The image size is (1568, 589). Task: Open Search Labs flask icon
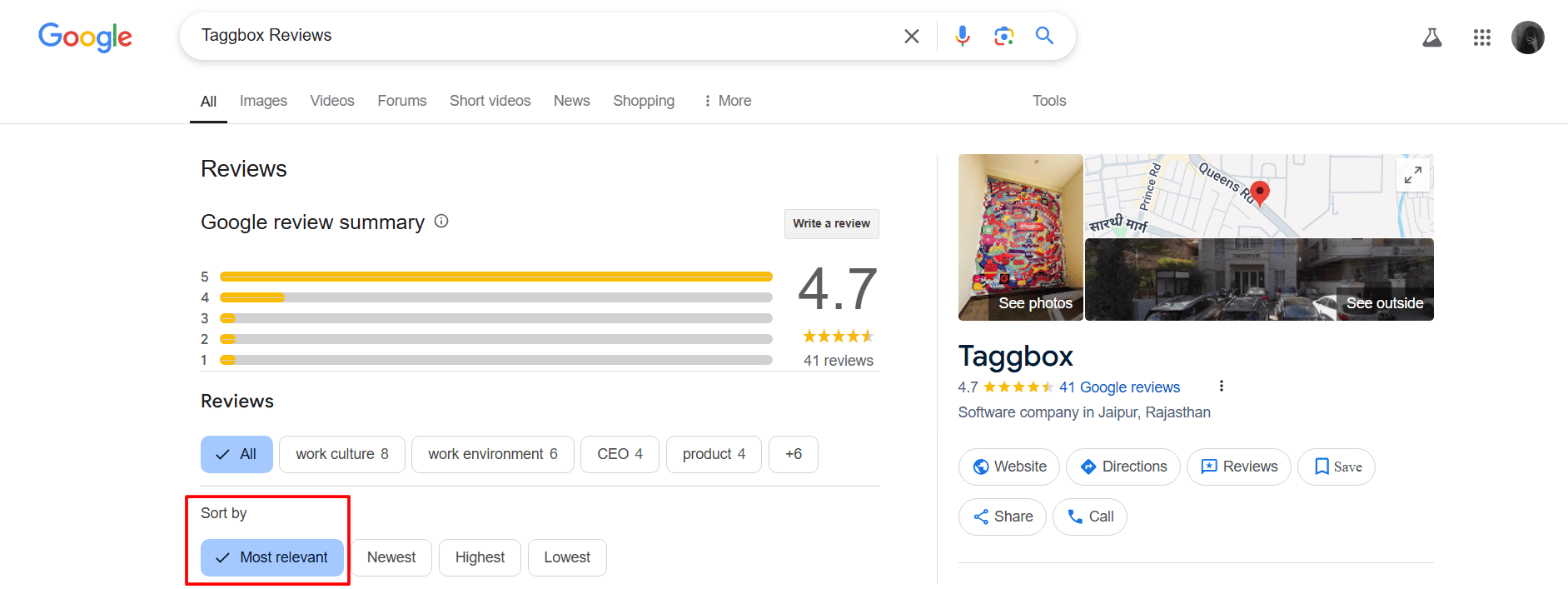click(x=1431, y=37)
